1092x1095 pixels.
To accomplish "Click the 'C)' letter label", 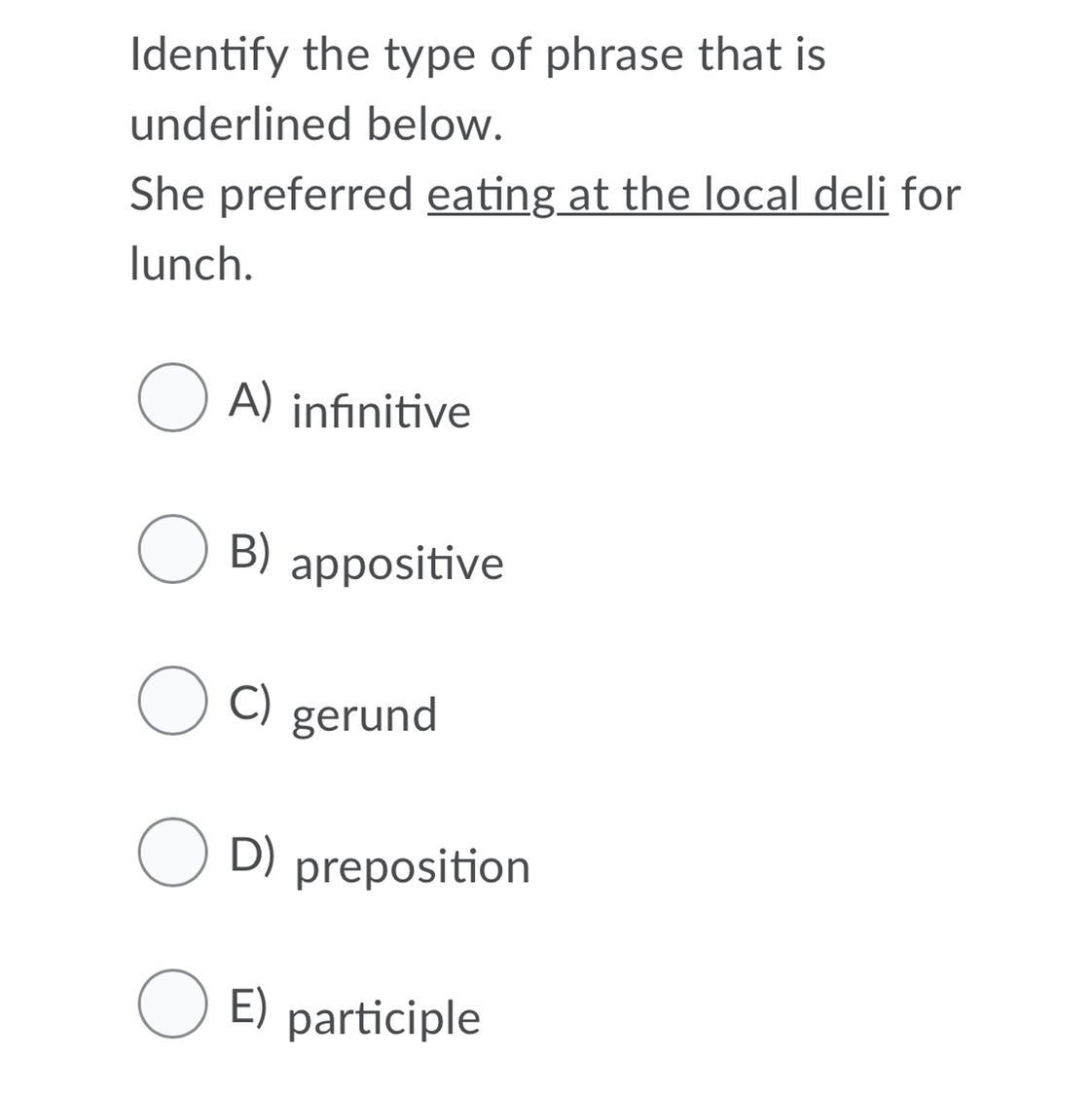I will (250, 703).
